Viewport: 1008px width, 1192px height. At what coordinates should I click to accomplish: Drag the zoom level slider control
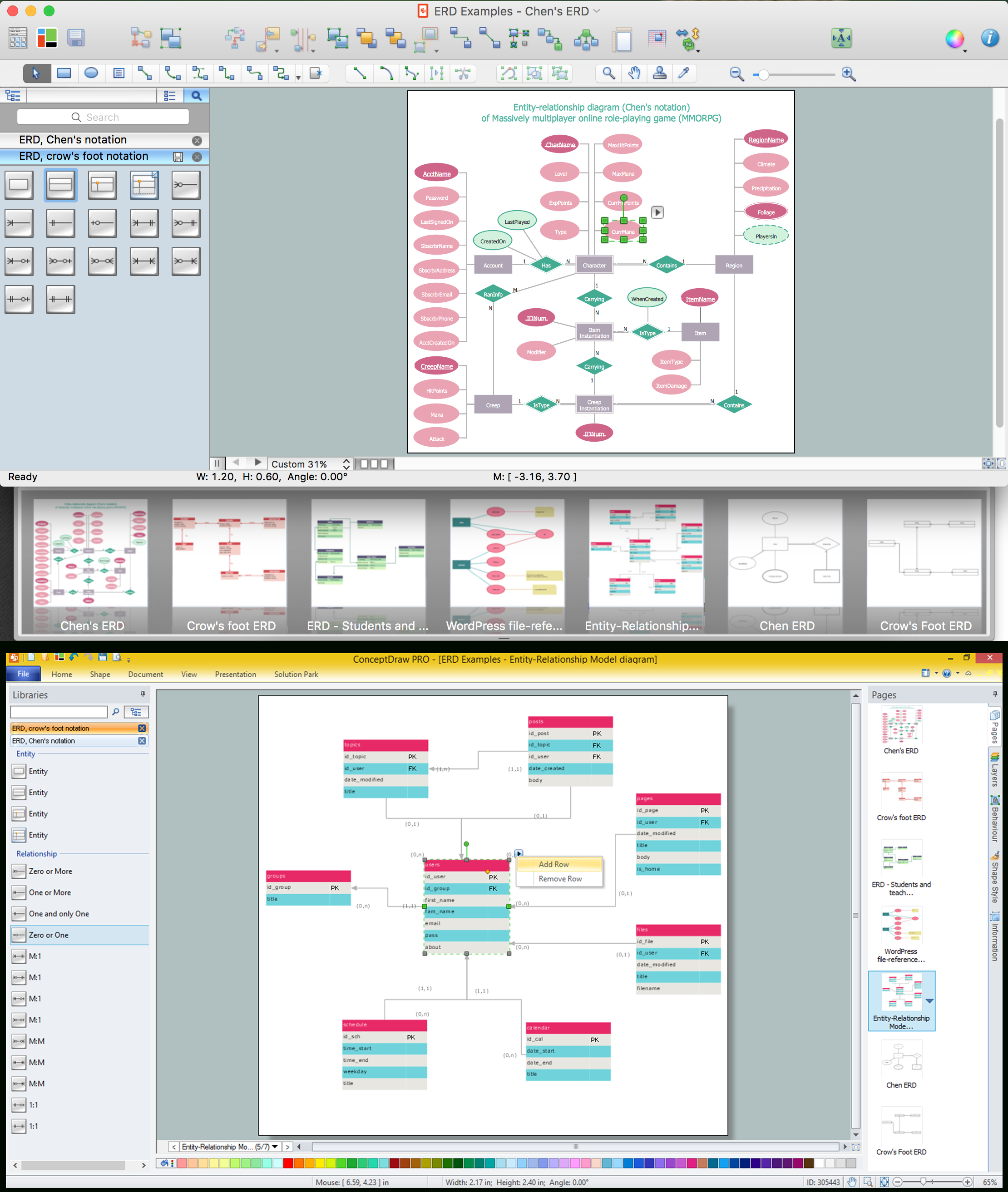click(762, 73)
